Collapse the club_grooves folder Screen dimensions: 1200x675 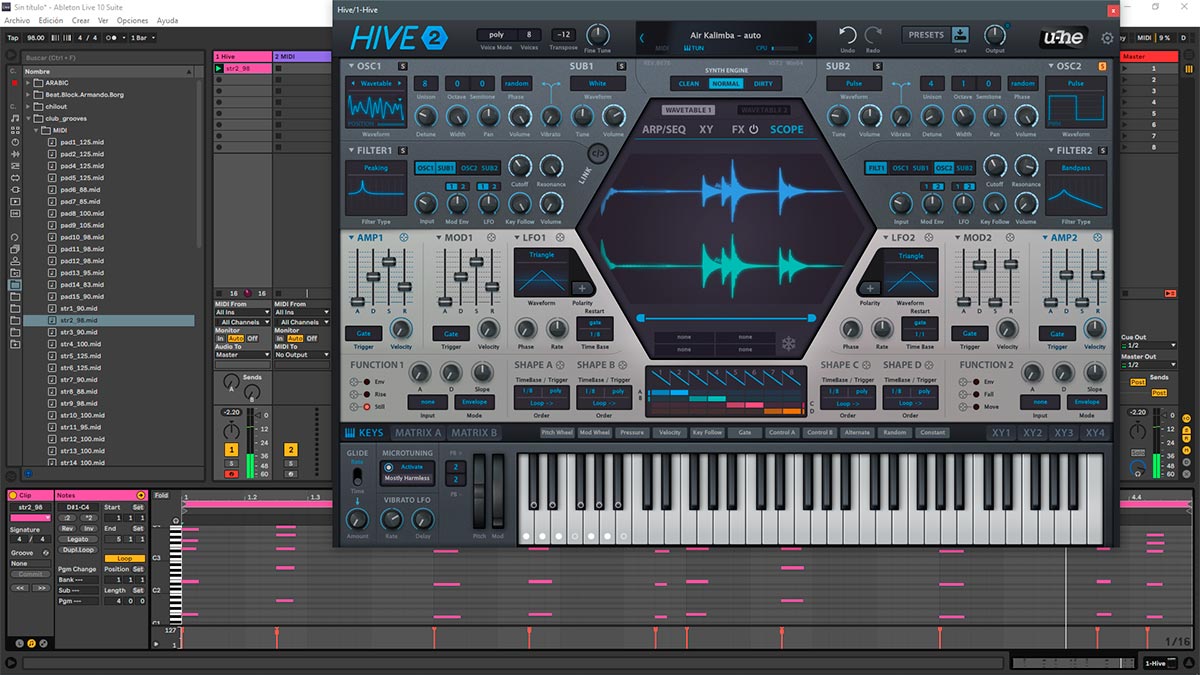tap(28, 118)
